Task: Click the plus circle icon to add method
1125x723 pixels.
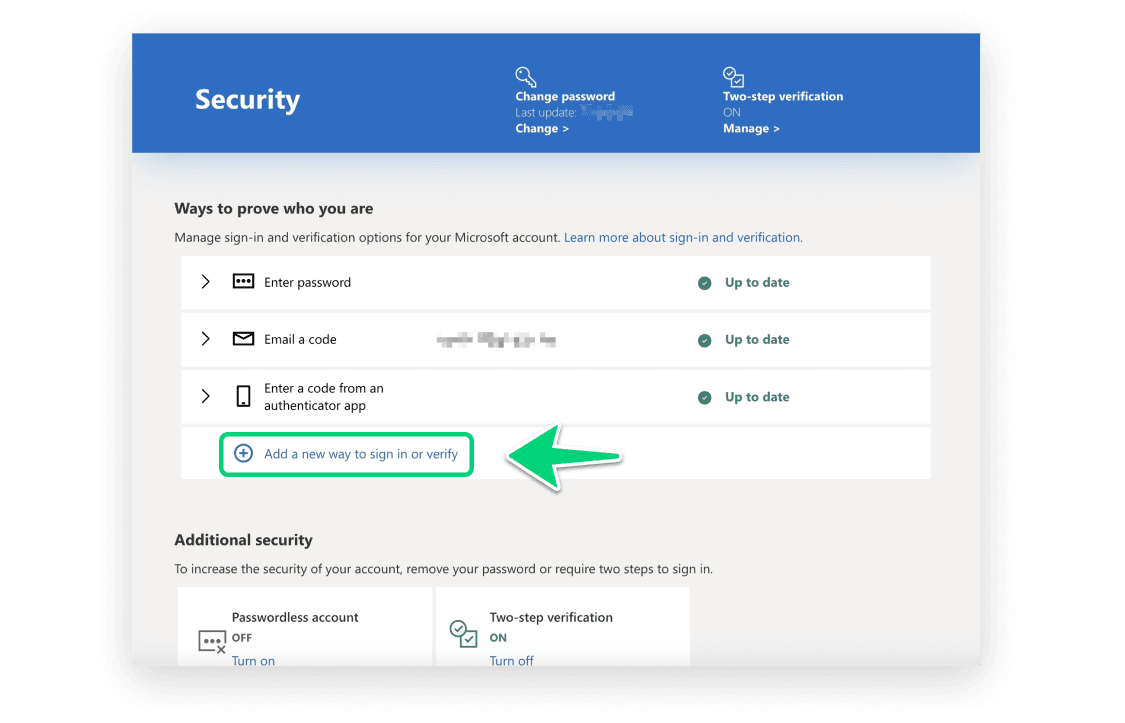Action: pos(243,454)
